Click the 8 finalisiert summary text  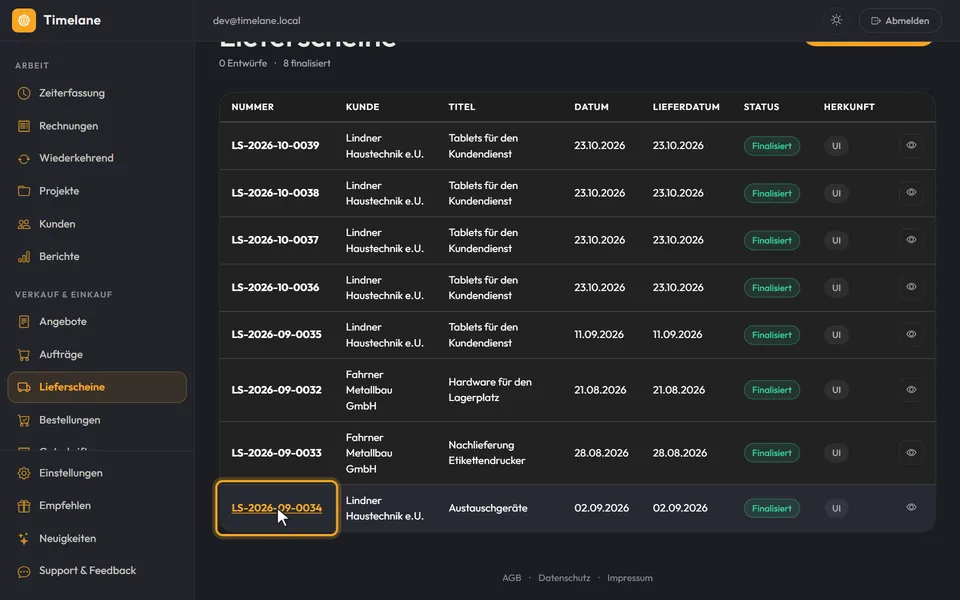pos(307,64)
